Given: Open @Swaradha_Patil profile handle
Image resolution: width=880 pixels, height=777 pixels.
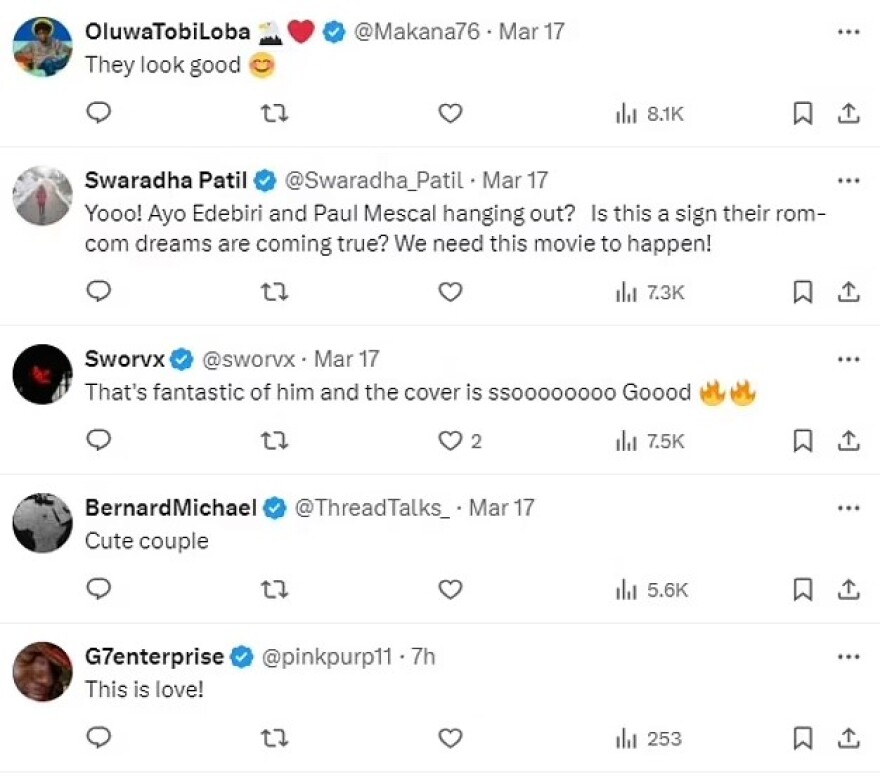Looking at the screenshot, I should click(375, 181).
